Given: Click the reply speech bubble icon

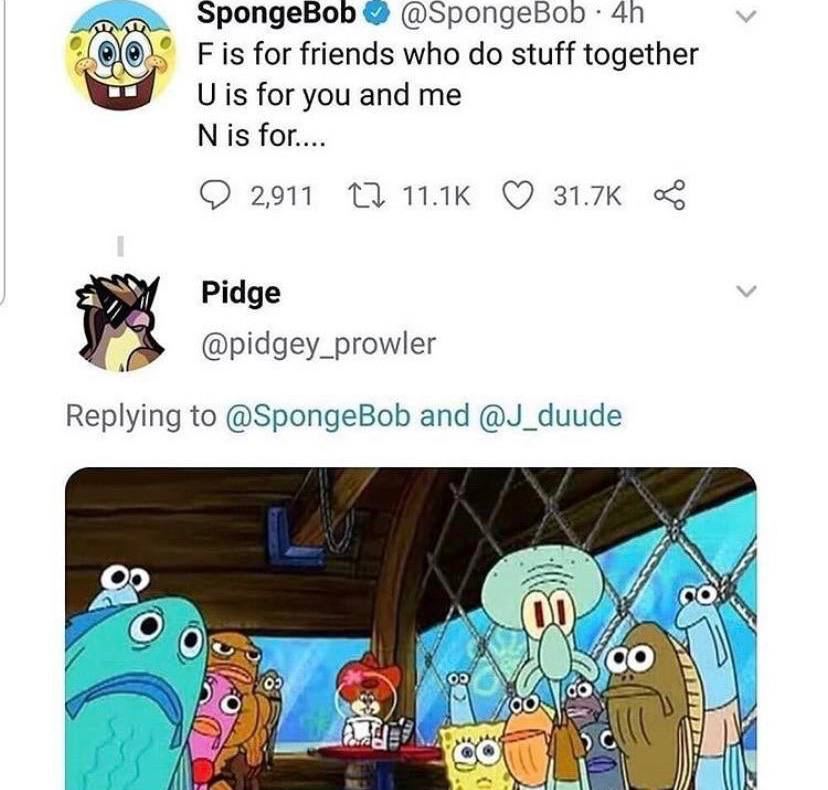Looking at the screenshot, I should [x=215, y=195].
